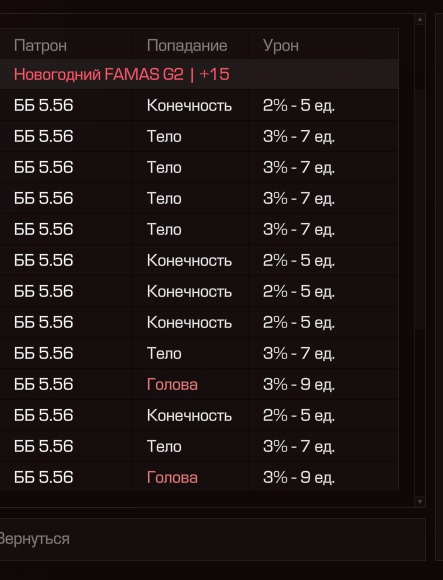Click the 3% - 9 ед. damage in last row
The image size is (443, 580).
(299, 477)
